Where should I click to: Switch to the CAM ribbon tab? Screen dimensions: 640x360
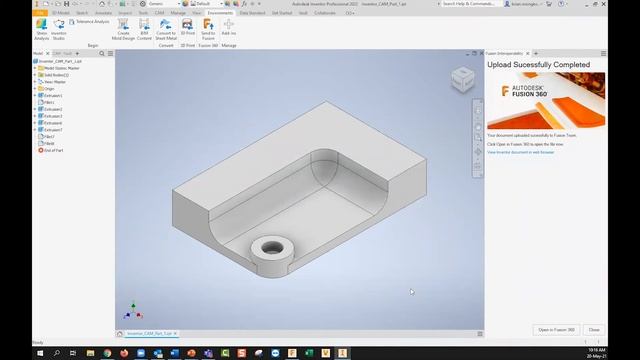(x=159, y=13)
